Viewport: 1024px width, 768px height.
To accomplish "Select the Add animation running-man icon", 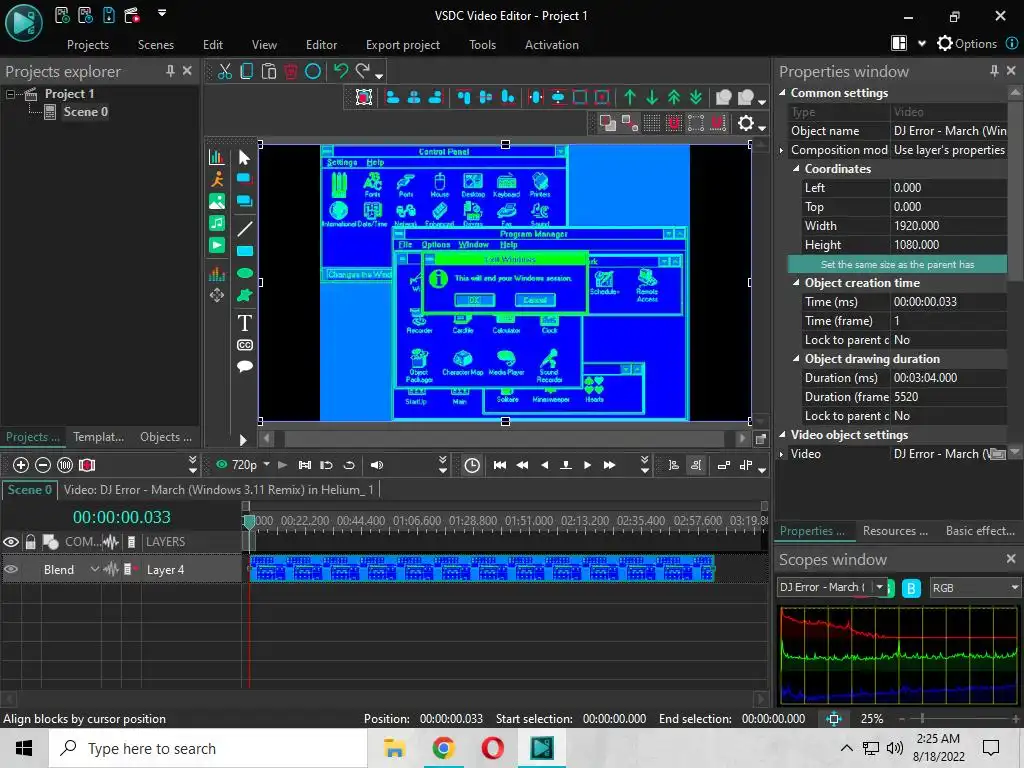I will coord(217,179).
